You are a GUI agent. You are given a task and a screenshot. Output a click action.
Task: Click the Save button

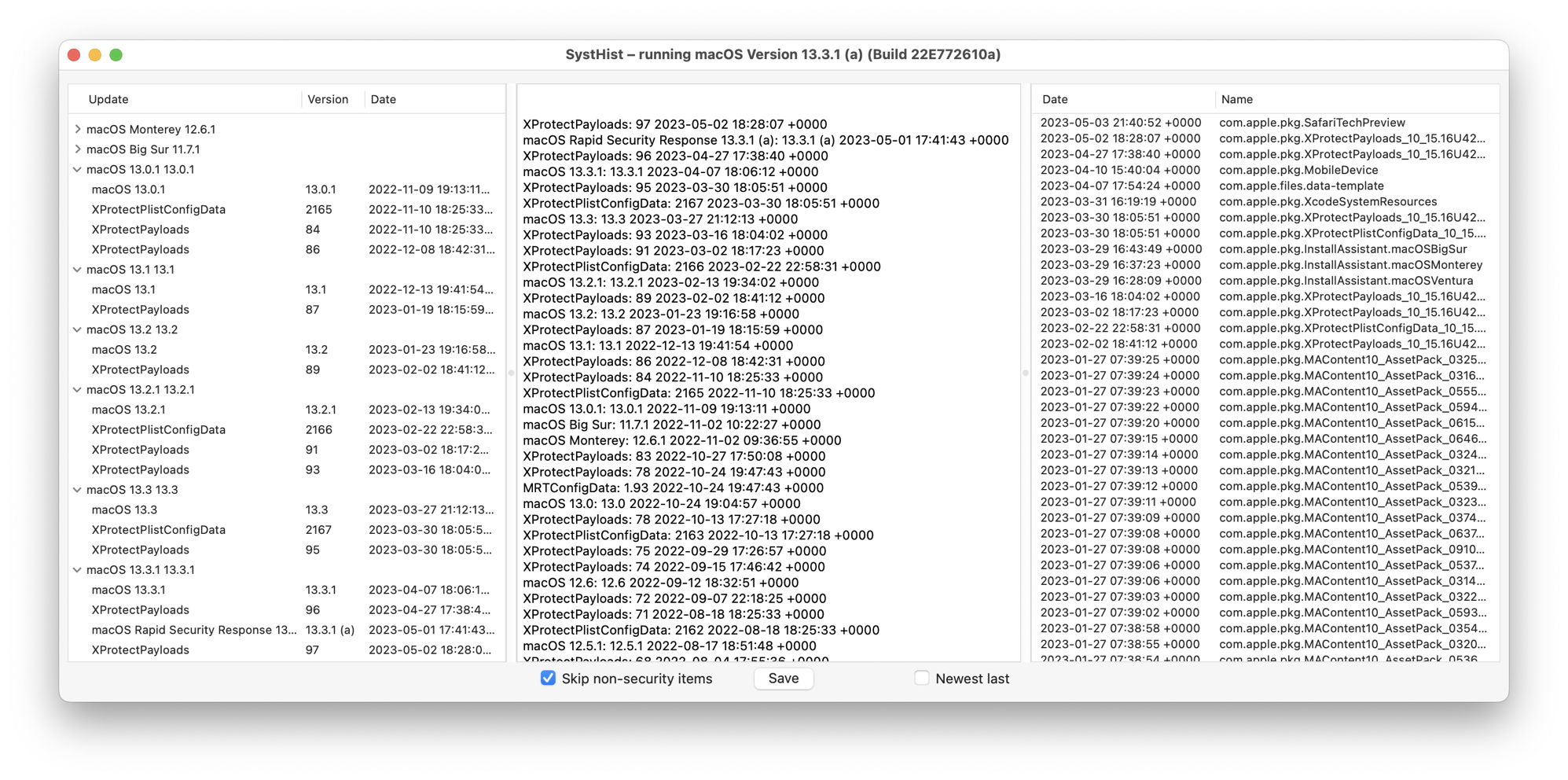783,678
